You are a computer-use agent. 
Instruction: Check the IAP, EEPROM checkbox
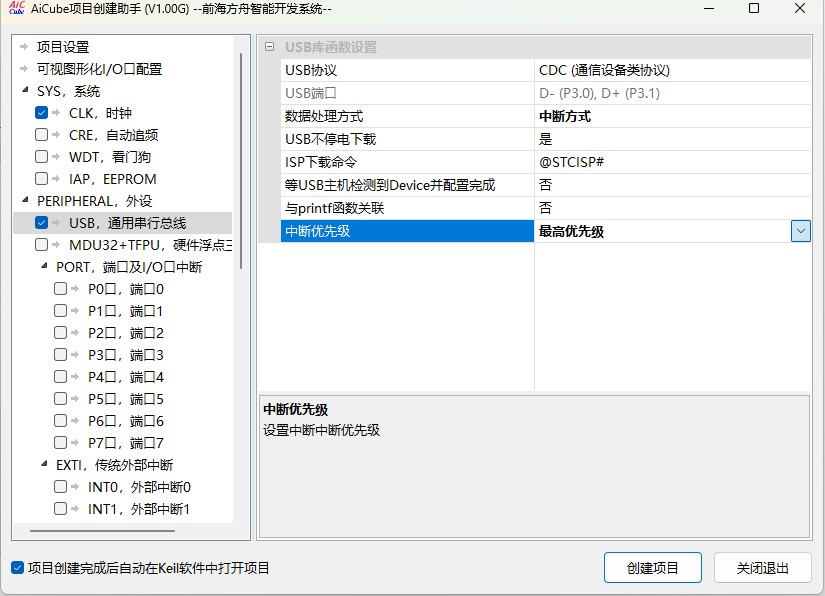pyautogui.click(x=42, y=179)
